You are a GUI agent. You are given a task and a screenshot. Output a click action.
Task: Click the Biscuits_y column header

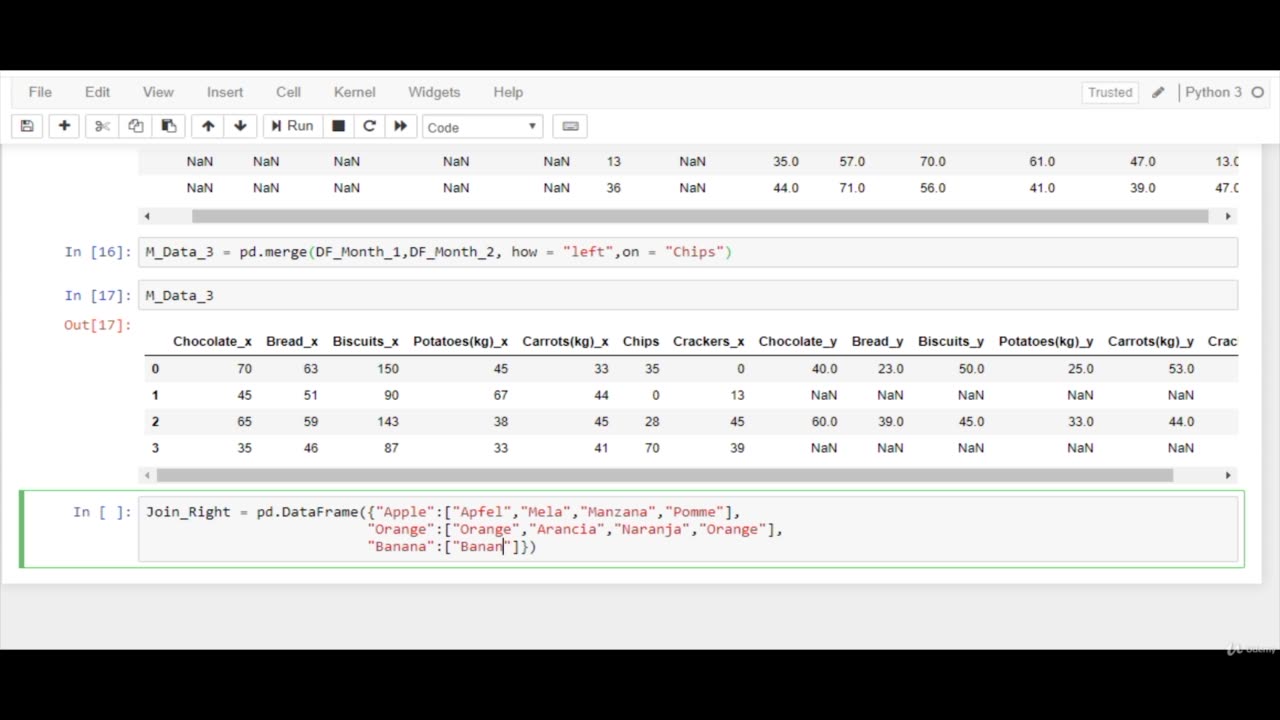(951, 341)
